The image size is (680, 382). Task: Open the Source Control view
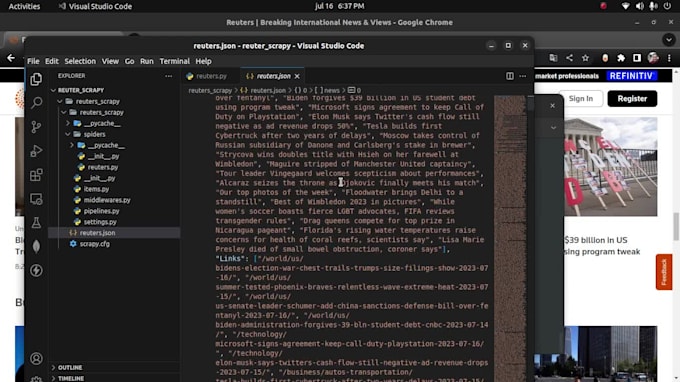pyautogui.click(x=36, y=127)
